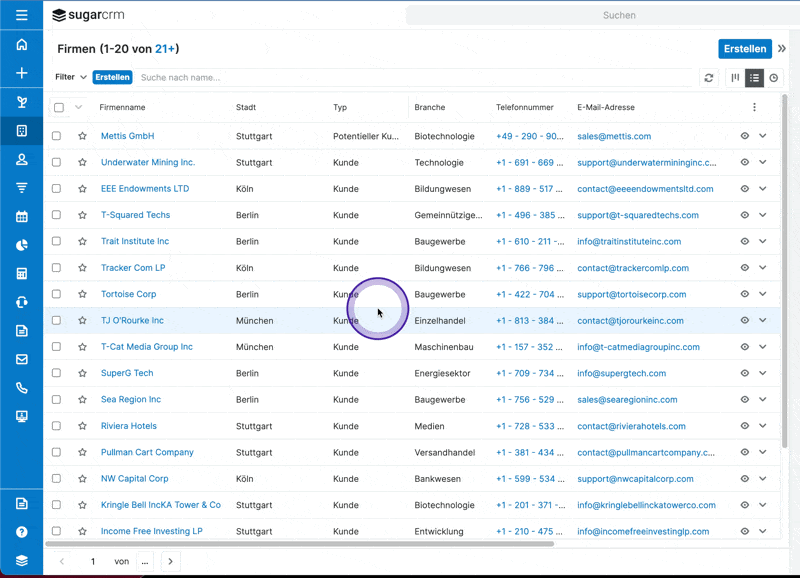Refresh the Firmen list
Screen dimensions: 800x578
(709, 77)
